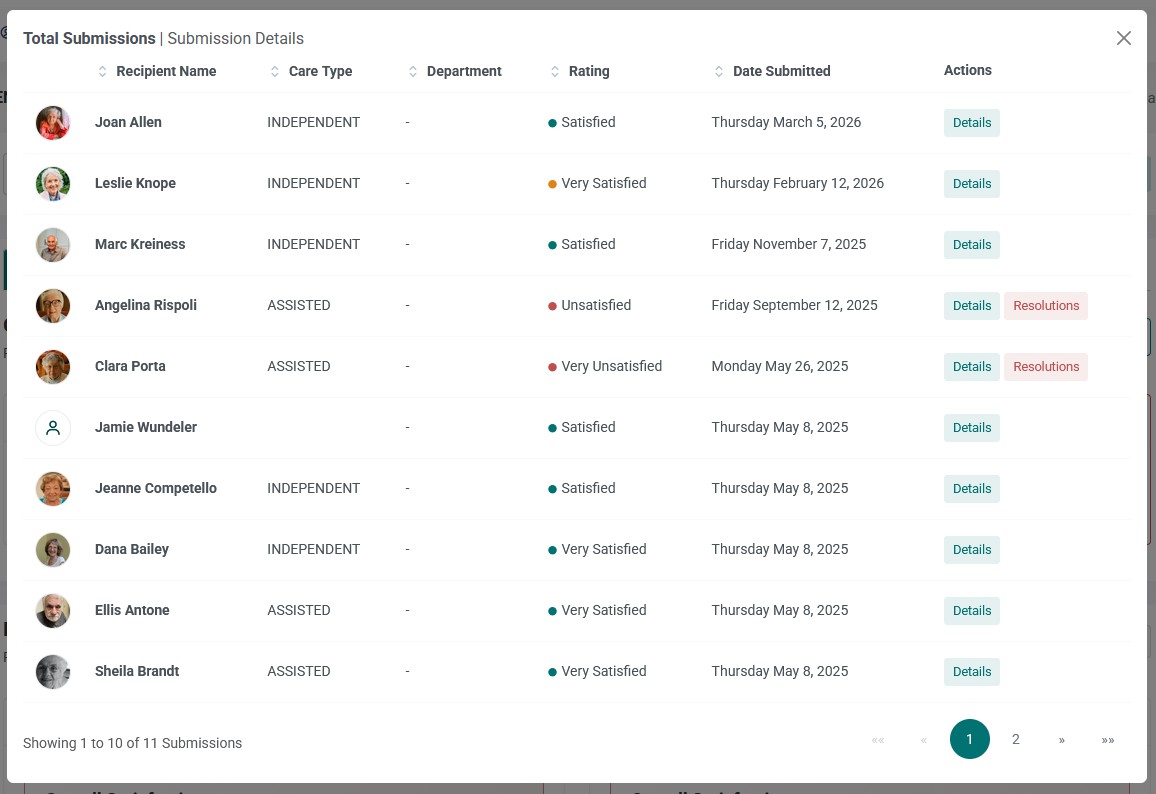Click the date Friday November 7, 2025
Viewport: 1156px width, 794px height.
[789, 245]
